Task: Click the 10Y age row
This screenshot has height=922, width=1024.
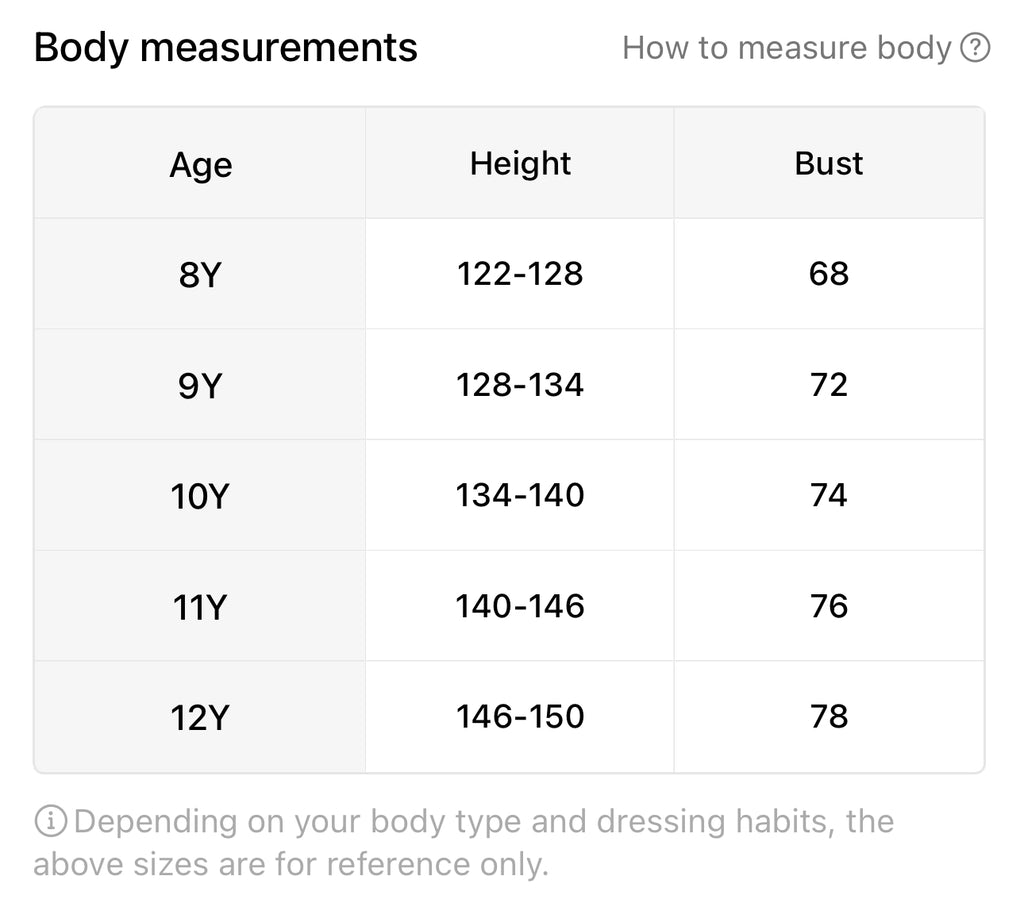Action: point(199,496)
